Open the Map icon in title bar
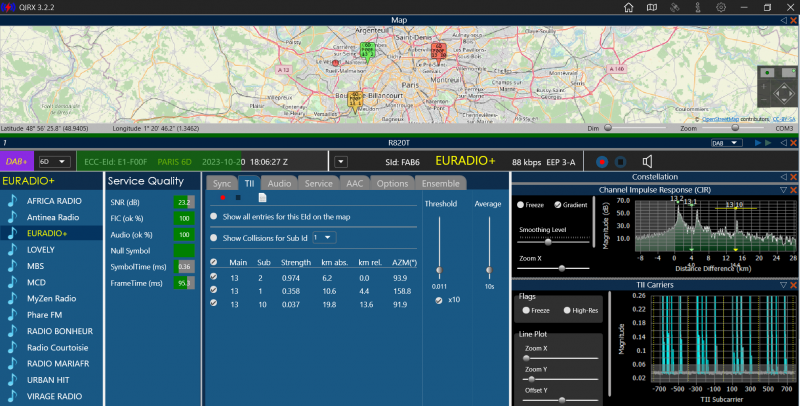Viewport: 800px width, 406px height. tap(652, 7)
